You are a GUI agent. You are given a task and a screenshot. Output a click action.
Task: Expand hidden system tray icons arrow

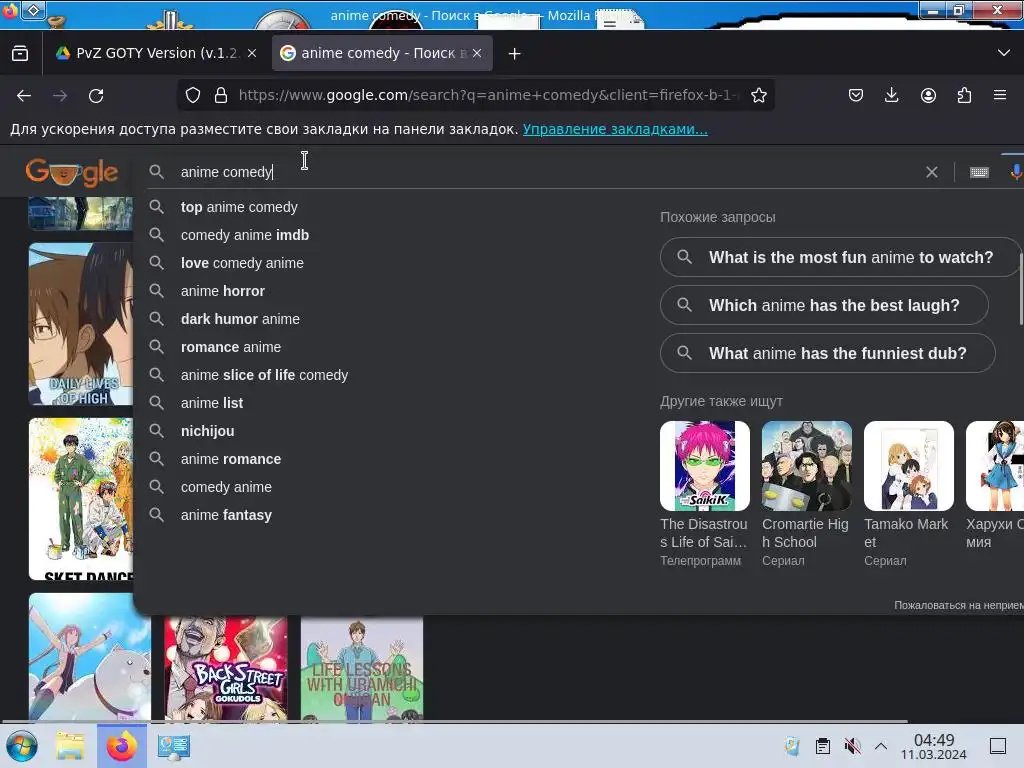point(880,746)
